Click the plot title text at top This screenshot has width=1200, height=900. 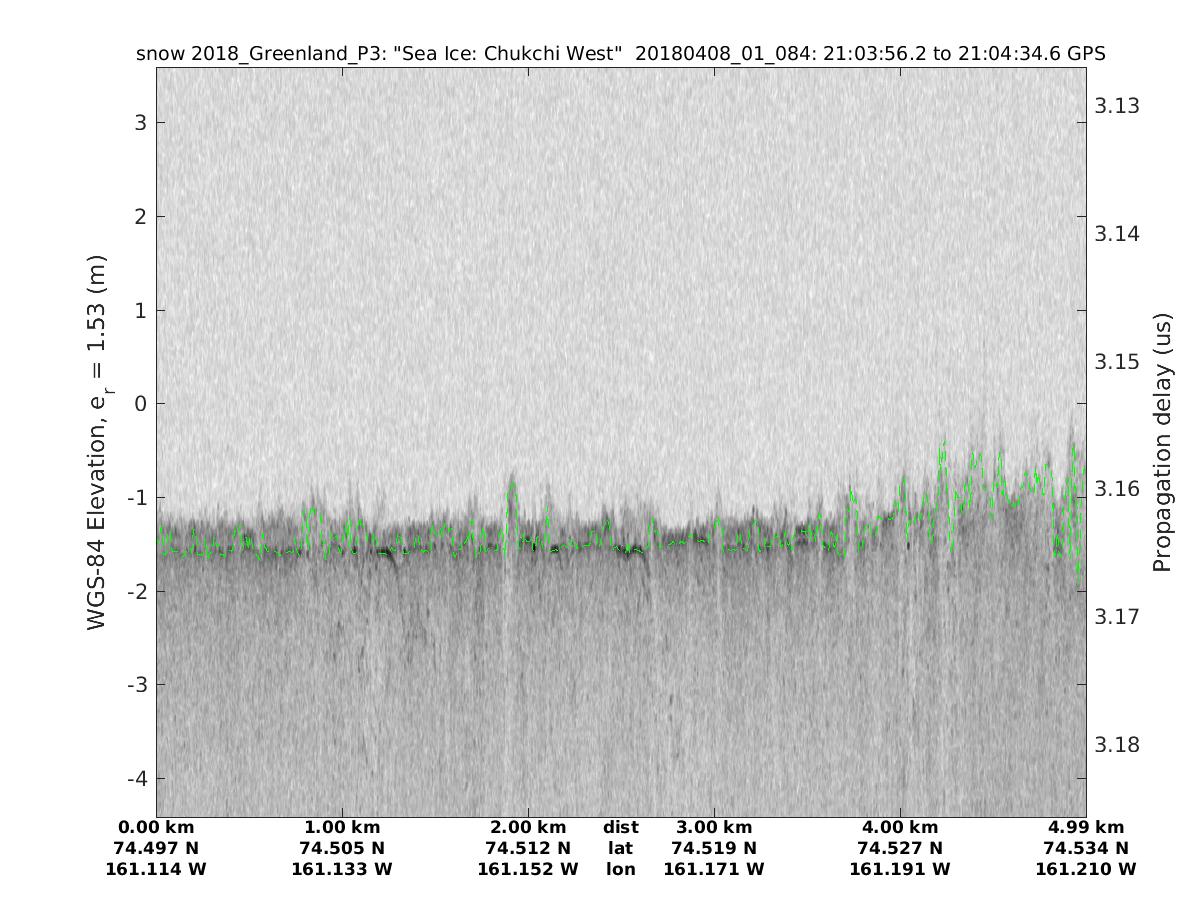[620, 54]
